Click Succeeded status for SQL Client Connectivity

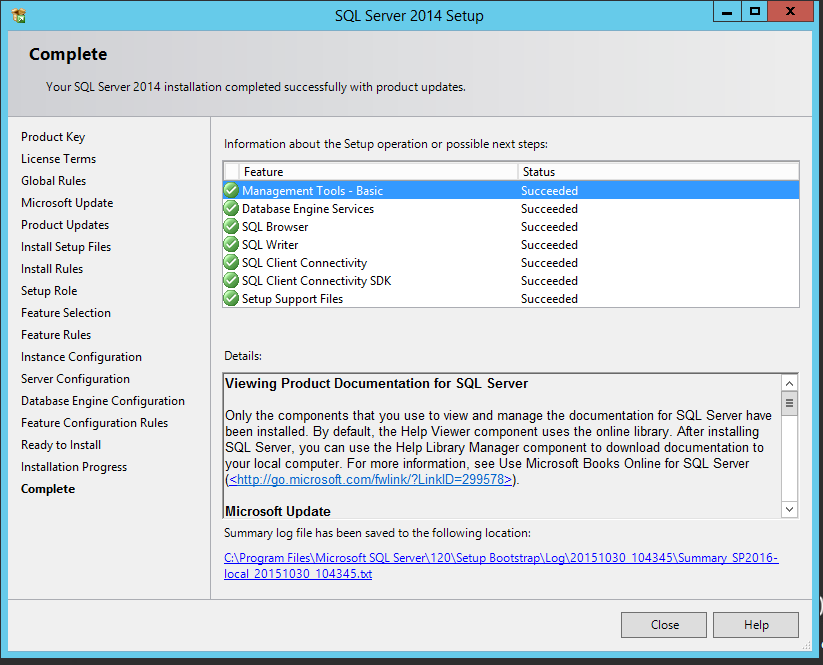coord(549,262)
